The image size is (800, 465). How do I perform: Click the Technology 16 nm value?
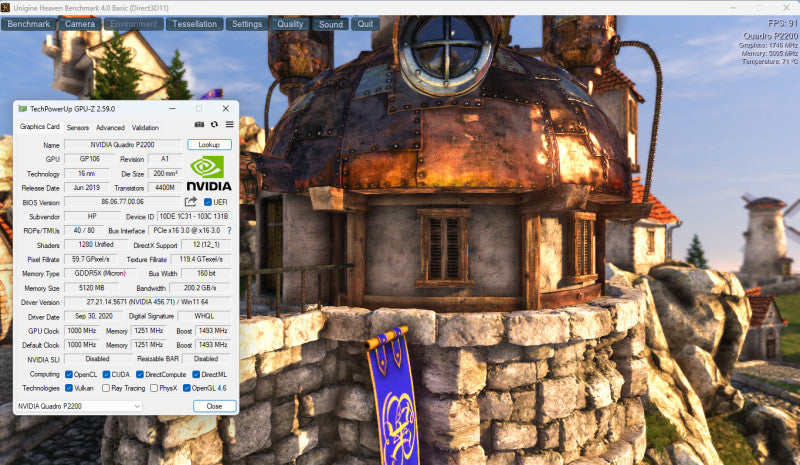coord(87,174)
